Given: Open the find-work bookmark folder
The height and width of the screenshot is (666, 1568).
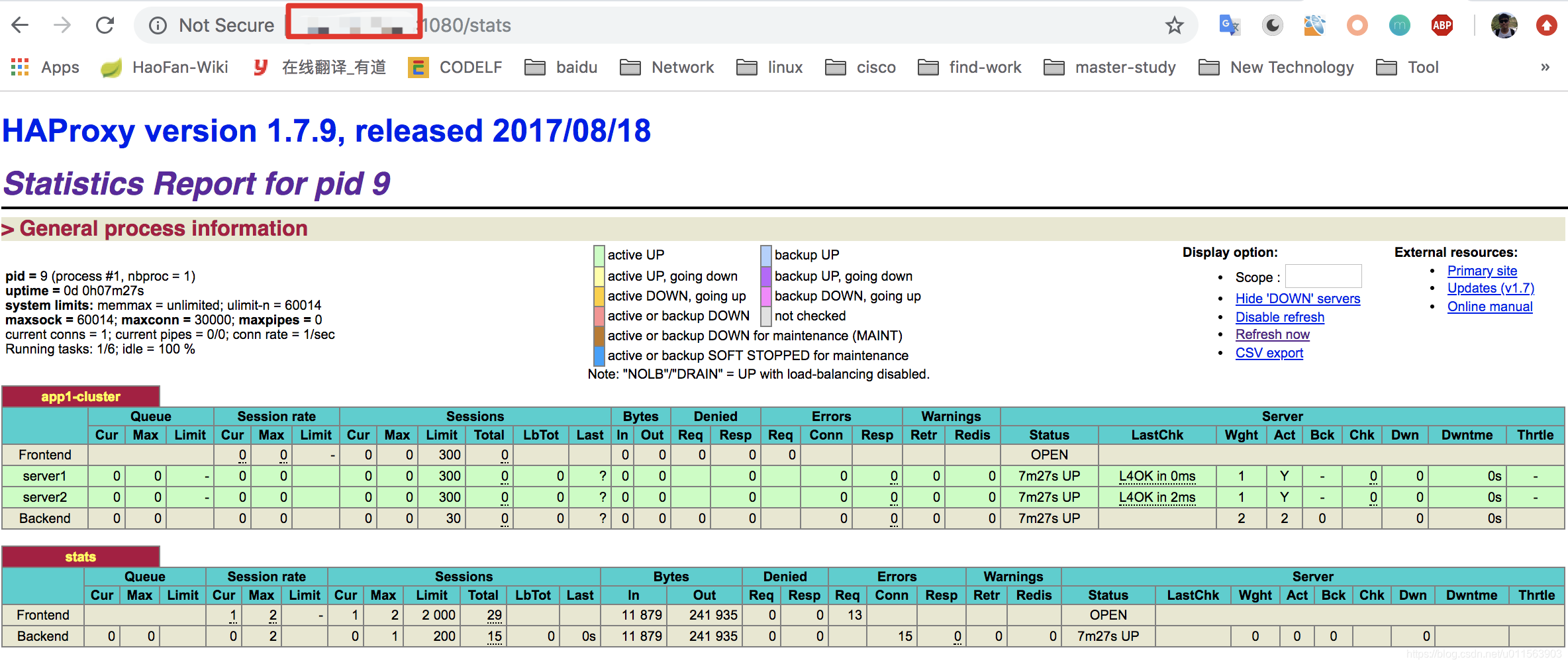Looking at the screenshot, I should coord(969,67).
